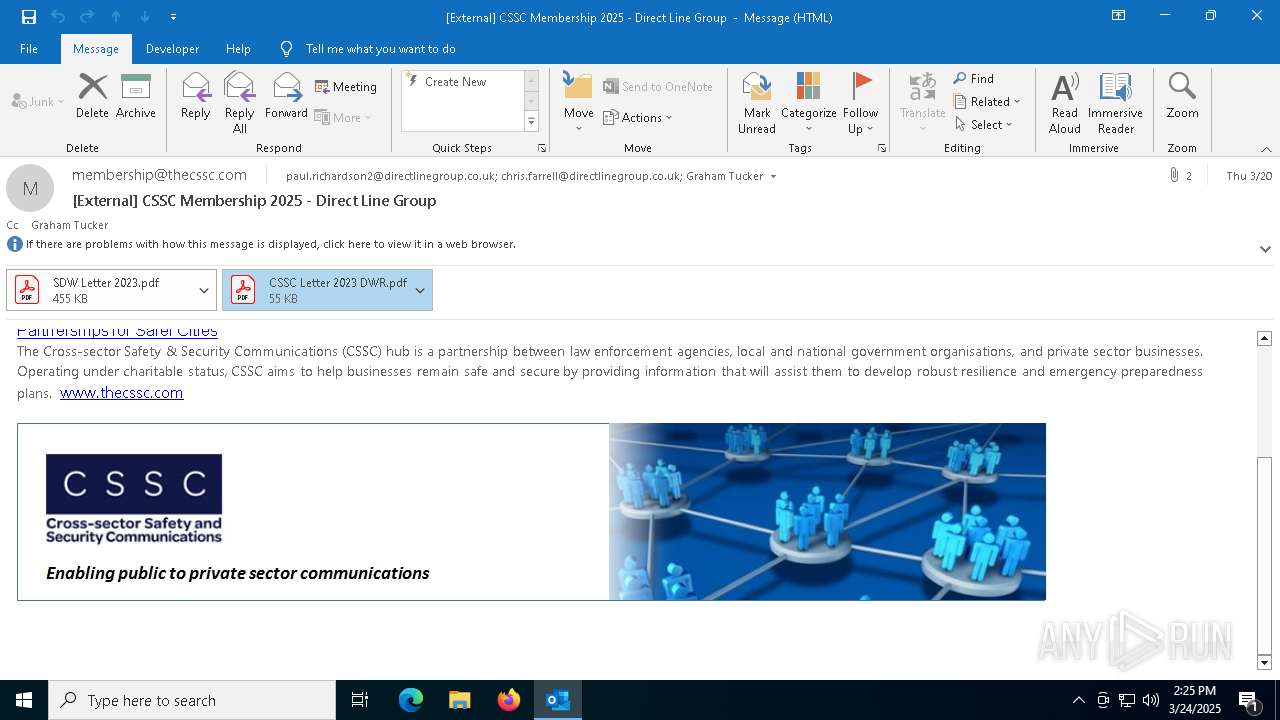The width and height of the screenshot is (1280, 720).
Task: Open the www.thecssc.com link
Action: tap(121, 393)
